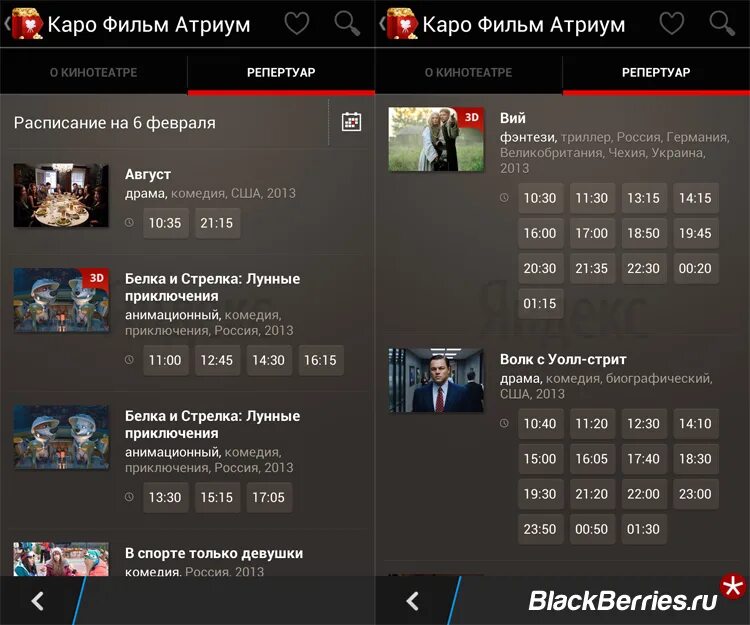Open the Вий 3D movie poster thumbnail
The image size is (750, 625).
[436, 139]
